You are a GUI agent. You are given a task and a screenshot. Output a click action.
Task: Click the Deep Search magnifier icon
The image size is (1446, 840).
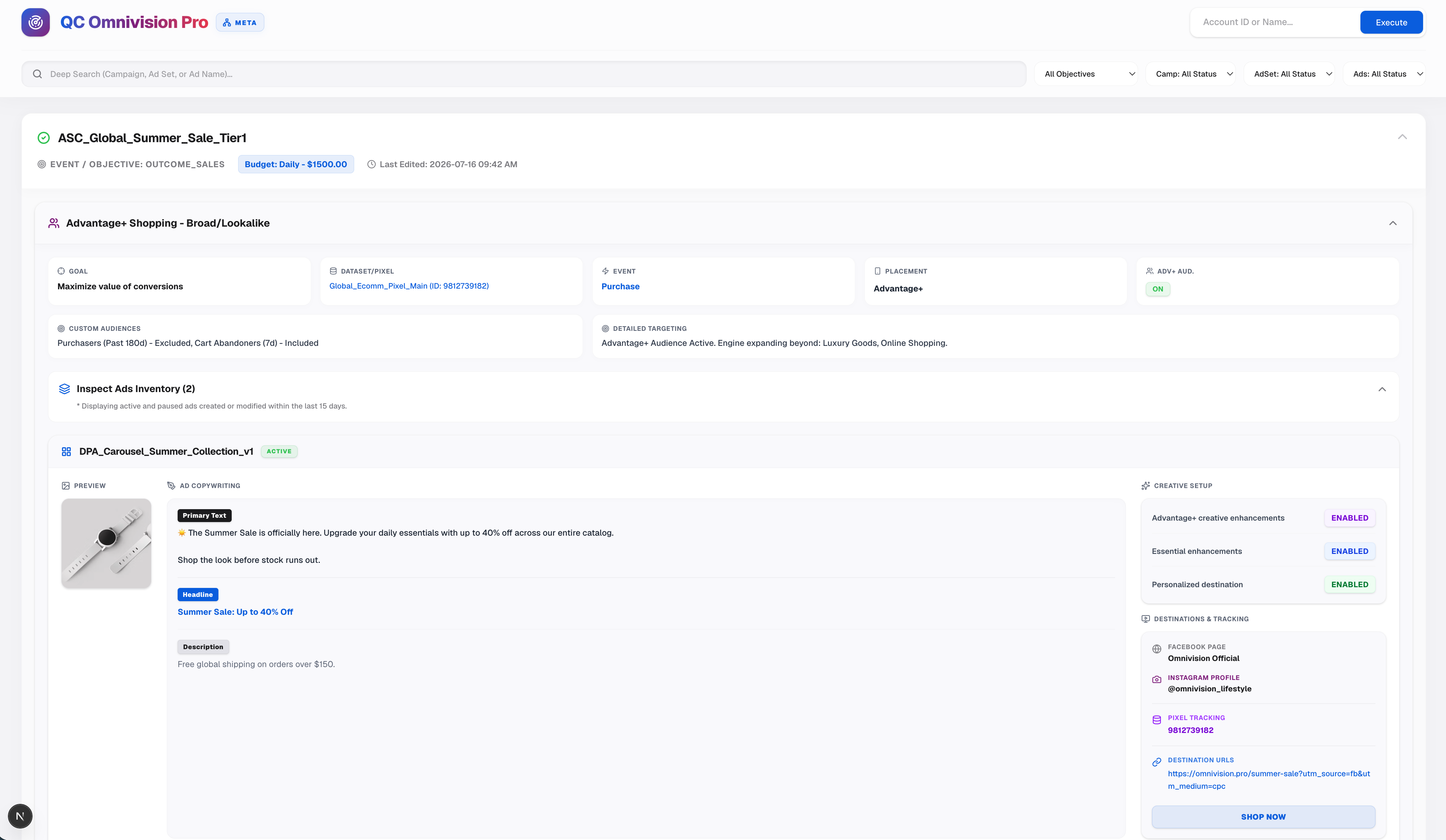(37, 74)
